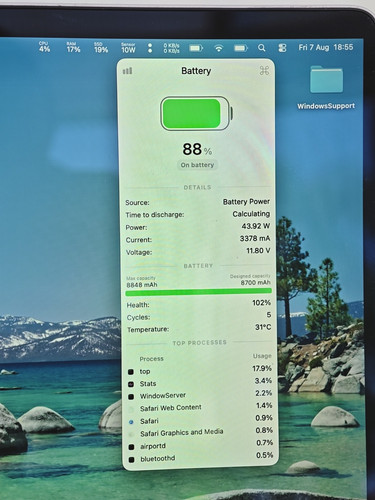Click the Process column header

151,359
